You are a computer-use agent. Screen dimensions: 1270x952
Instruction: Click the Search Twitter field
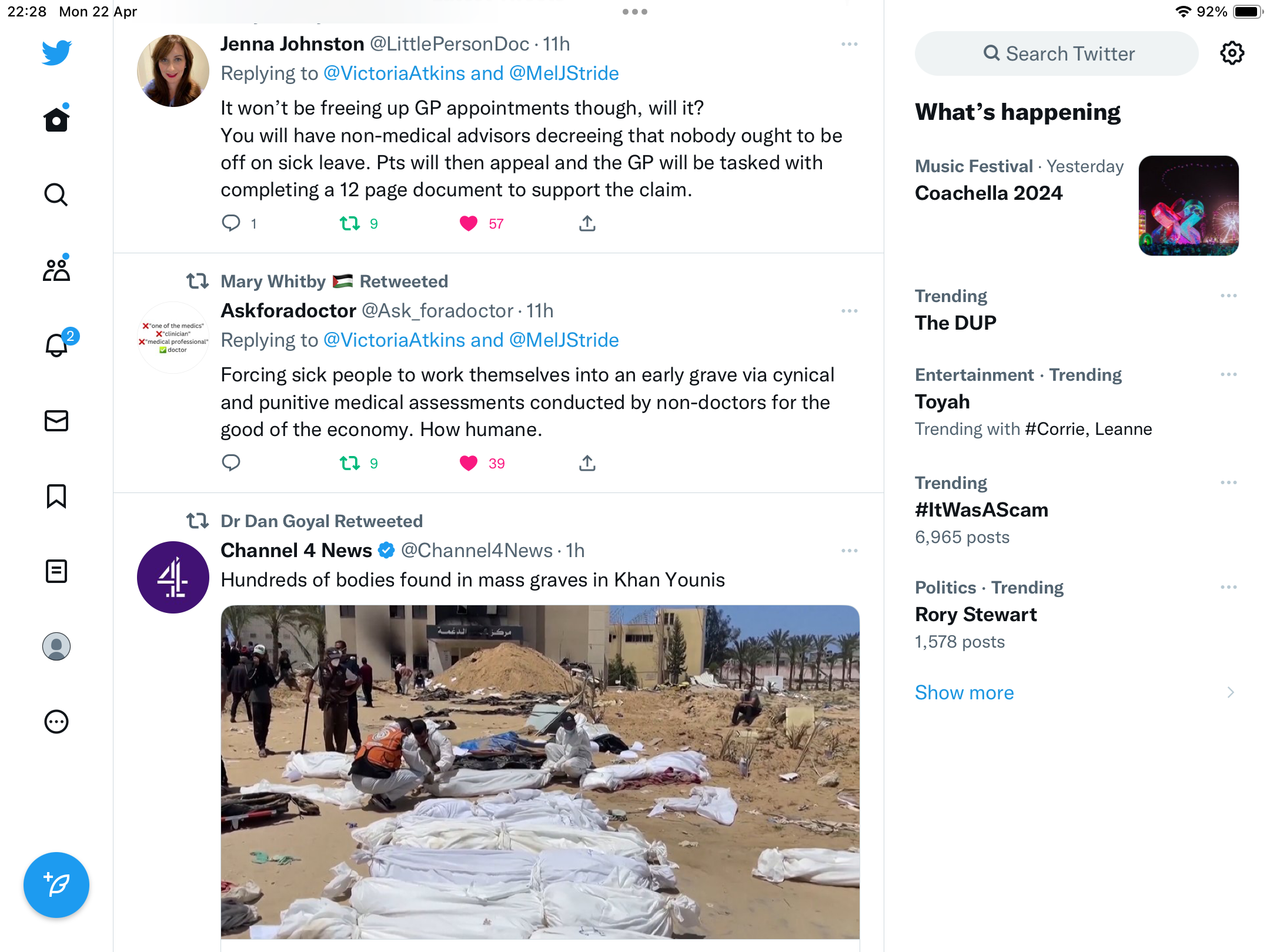coord(1057,53)
